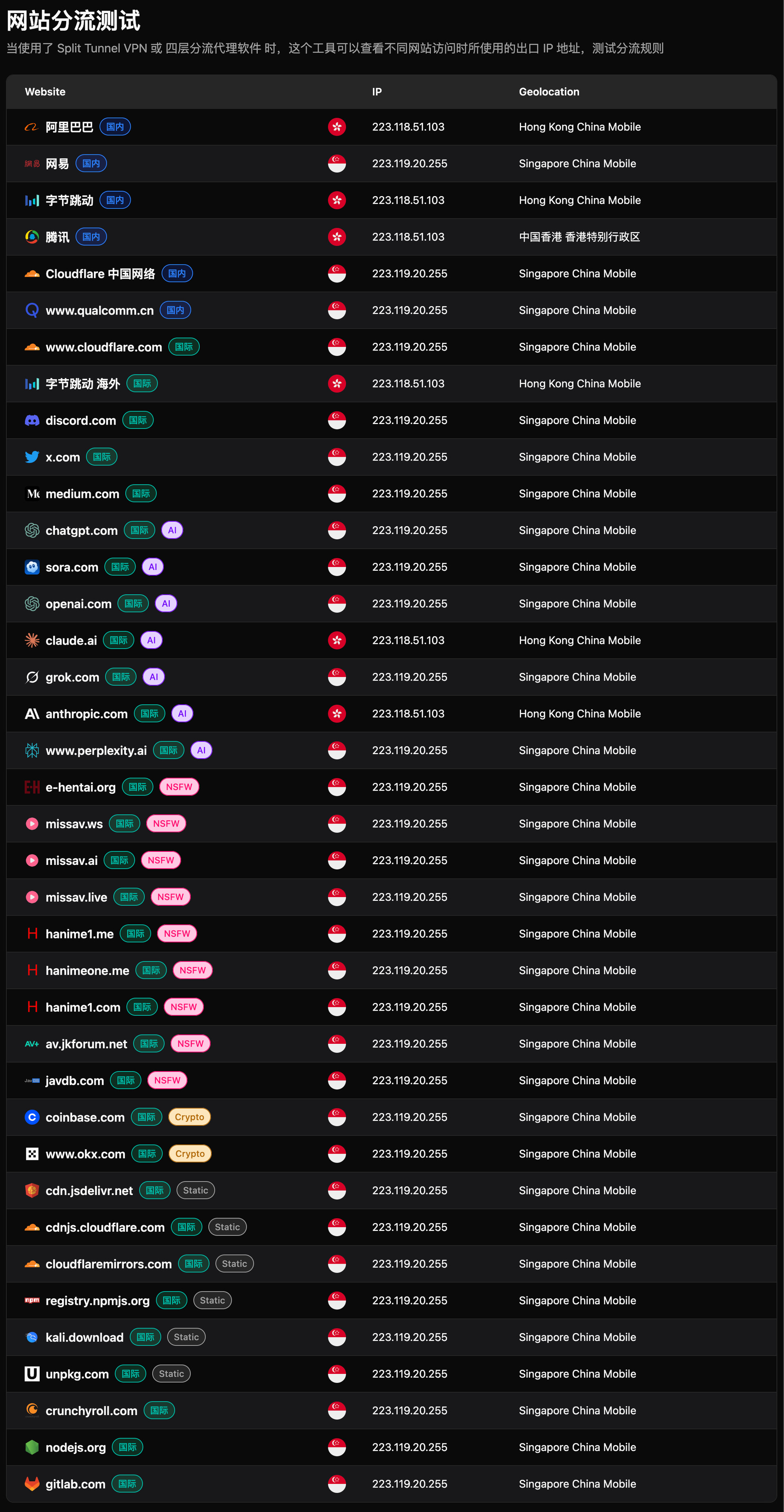This screenshot has height=1512, width=784.
Task: Click the Perplexity logo icon
Action: [32, 750]
